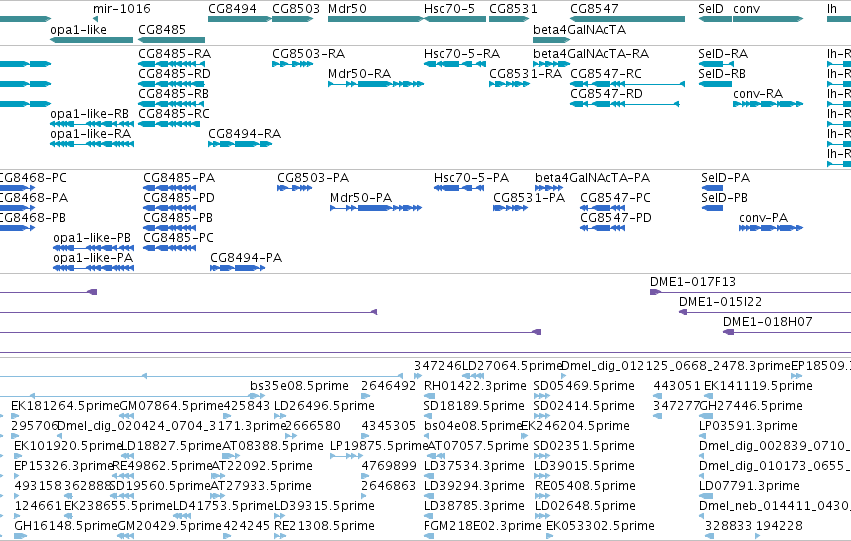Select the RE05408.5prime EST
Viewport: 851px width, 541px height.
[x=542, y=497]
